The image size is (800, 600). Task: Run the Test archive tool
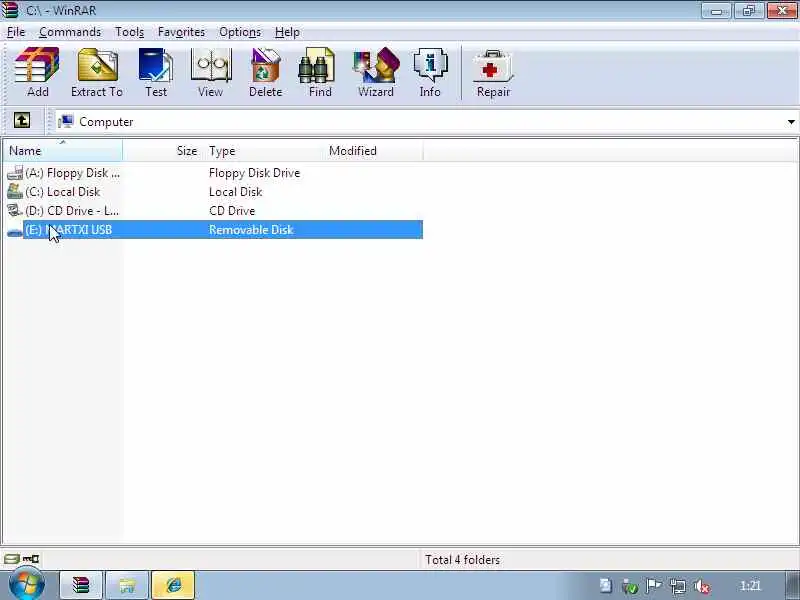156,65
